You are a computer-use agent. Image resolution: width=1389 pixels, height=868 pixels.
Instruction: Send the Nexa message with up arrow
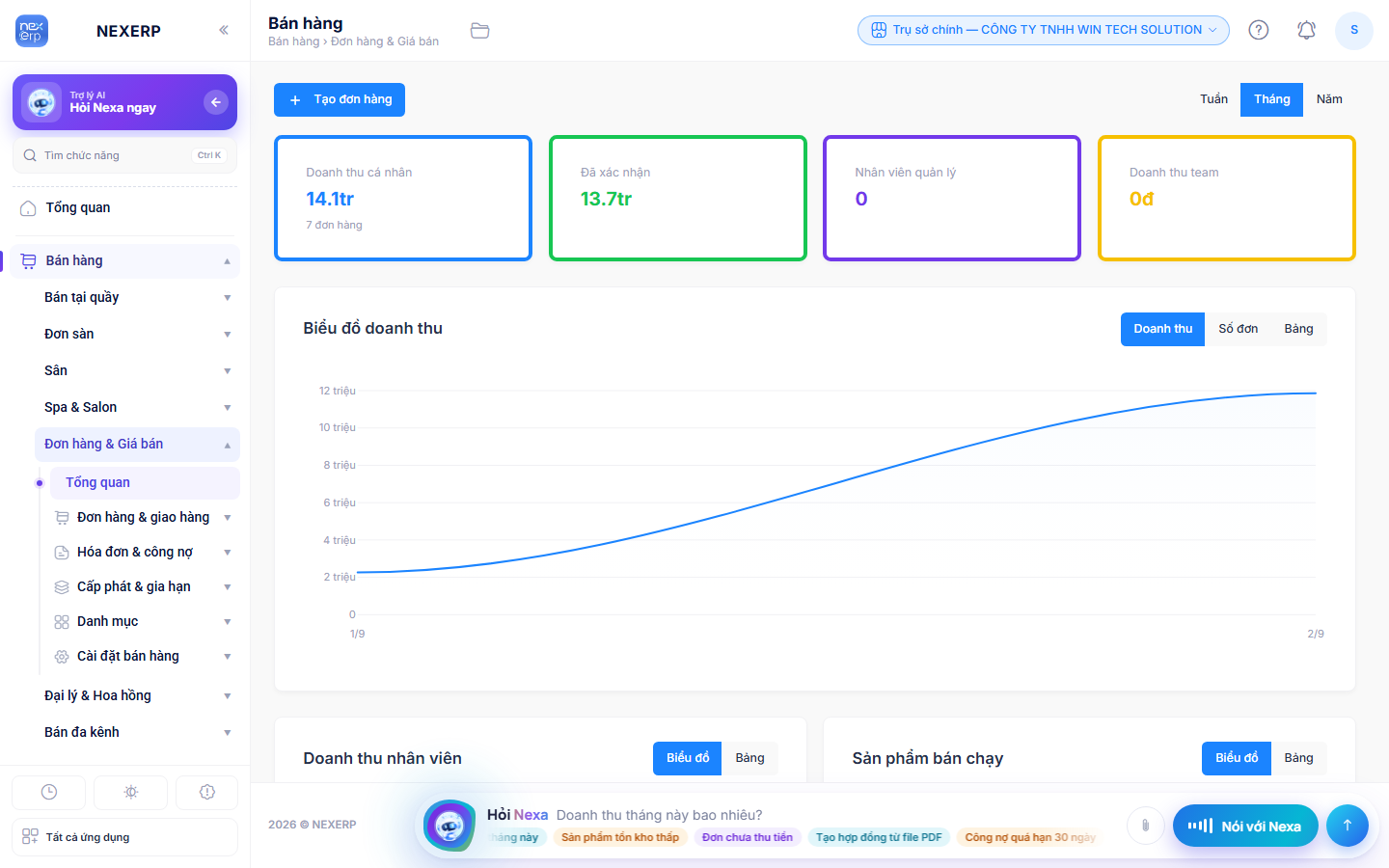pos(1348,826)
